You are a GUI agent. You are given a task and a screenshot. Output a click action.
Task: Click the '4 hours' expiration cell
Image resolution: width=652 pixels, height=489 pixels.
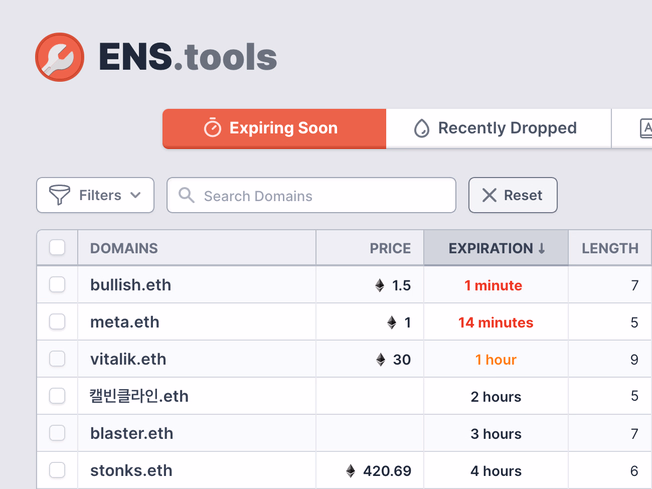(496, 471)
